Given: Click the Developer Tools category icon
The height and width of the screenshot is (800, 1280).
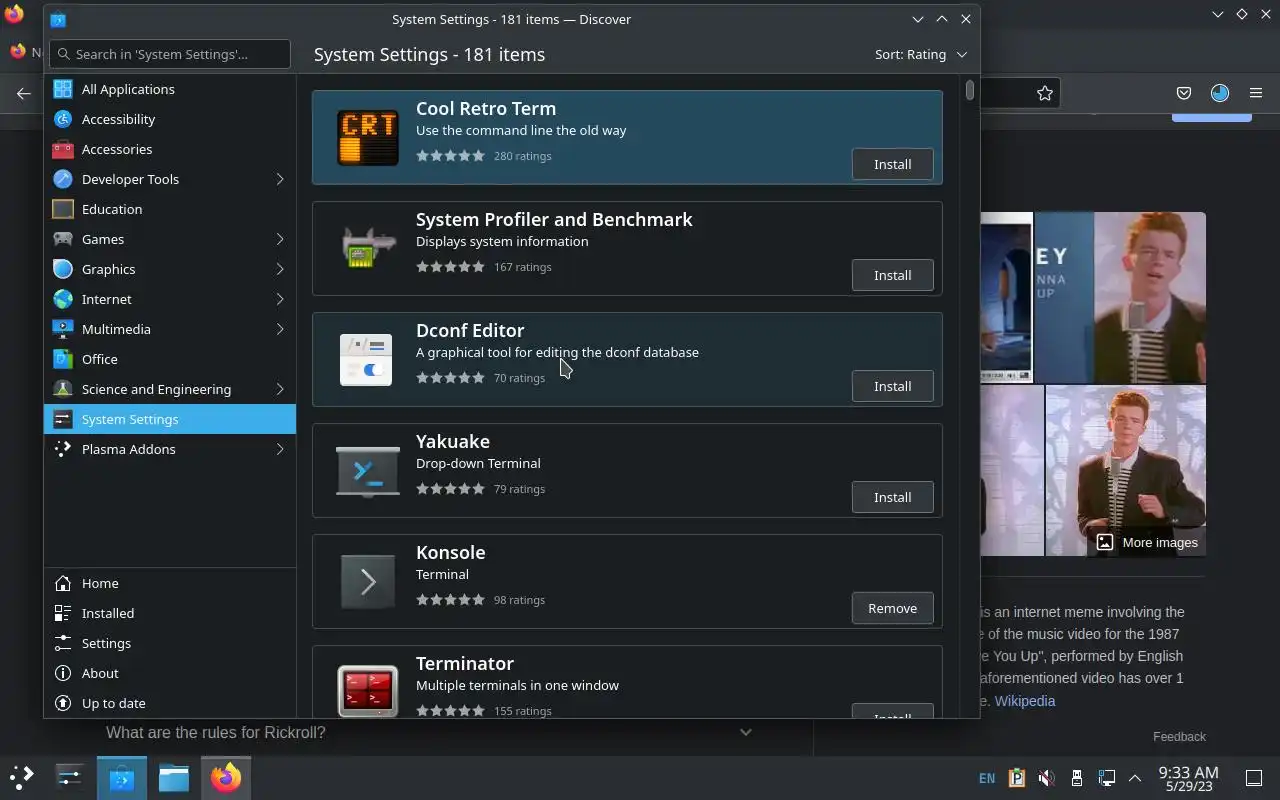Looking at the screenshot, I should click(x=63, y=179).
